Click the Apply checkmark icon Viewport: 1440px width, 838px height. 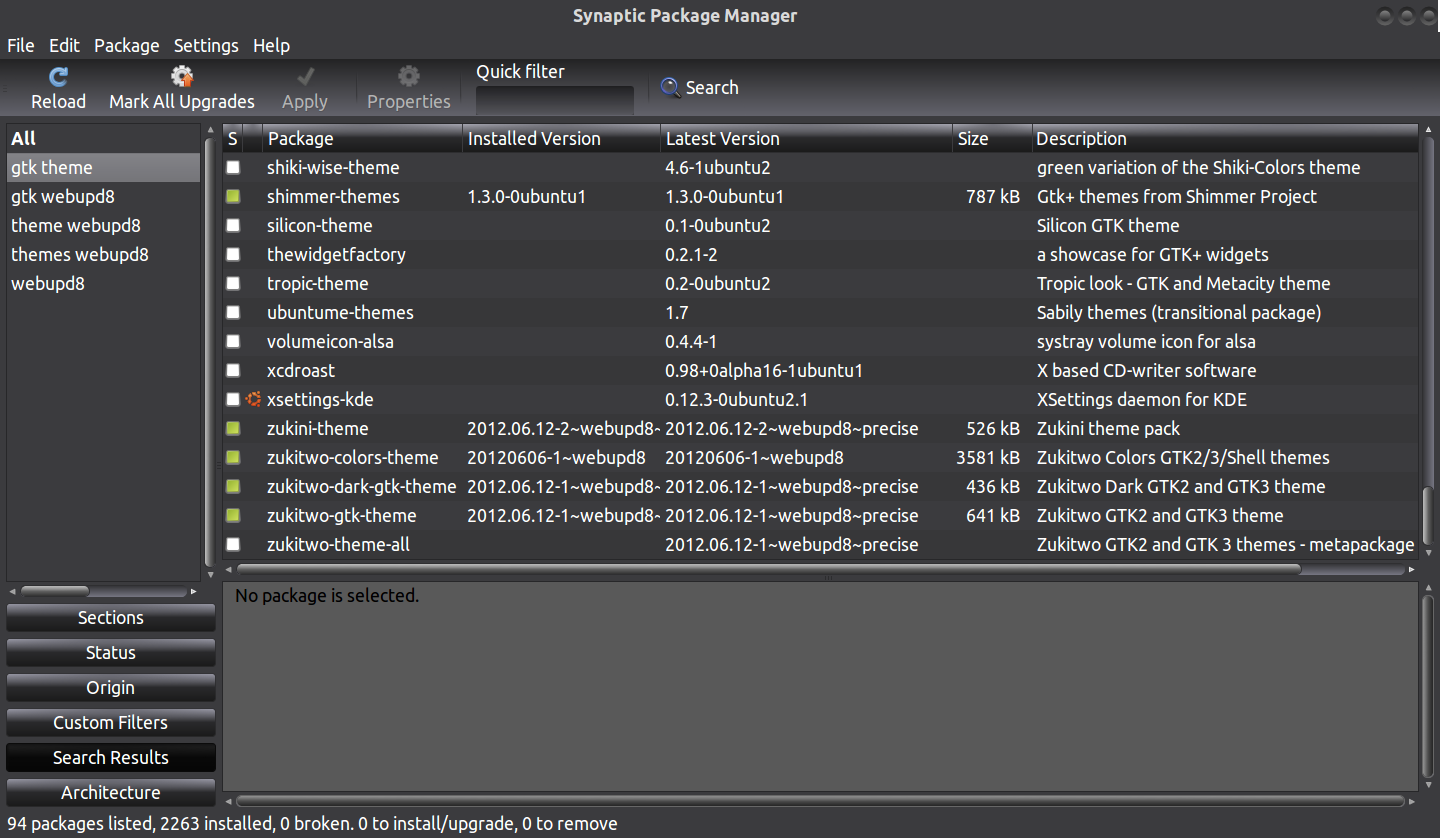coord(305,76)
